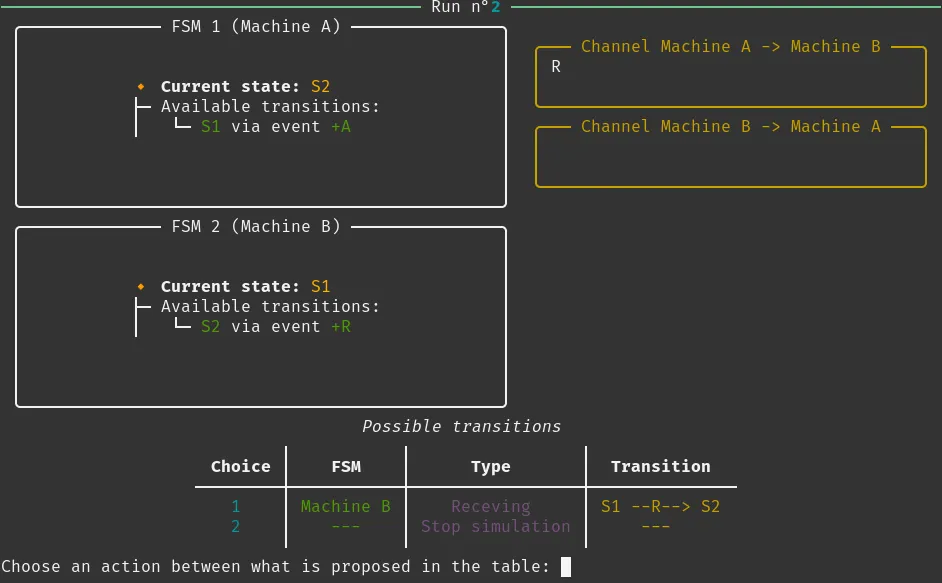
Task: Click the Choice column header
Action: tap(240, 466)
